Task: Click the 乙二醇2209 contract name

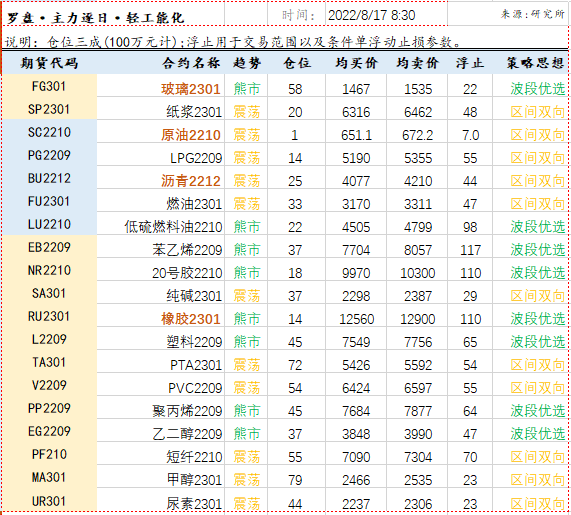Action: coord(187,434)
